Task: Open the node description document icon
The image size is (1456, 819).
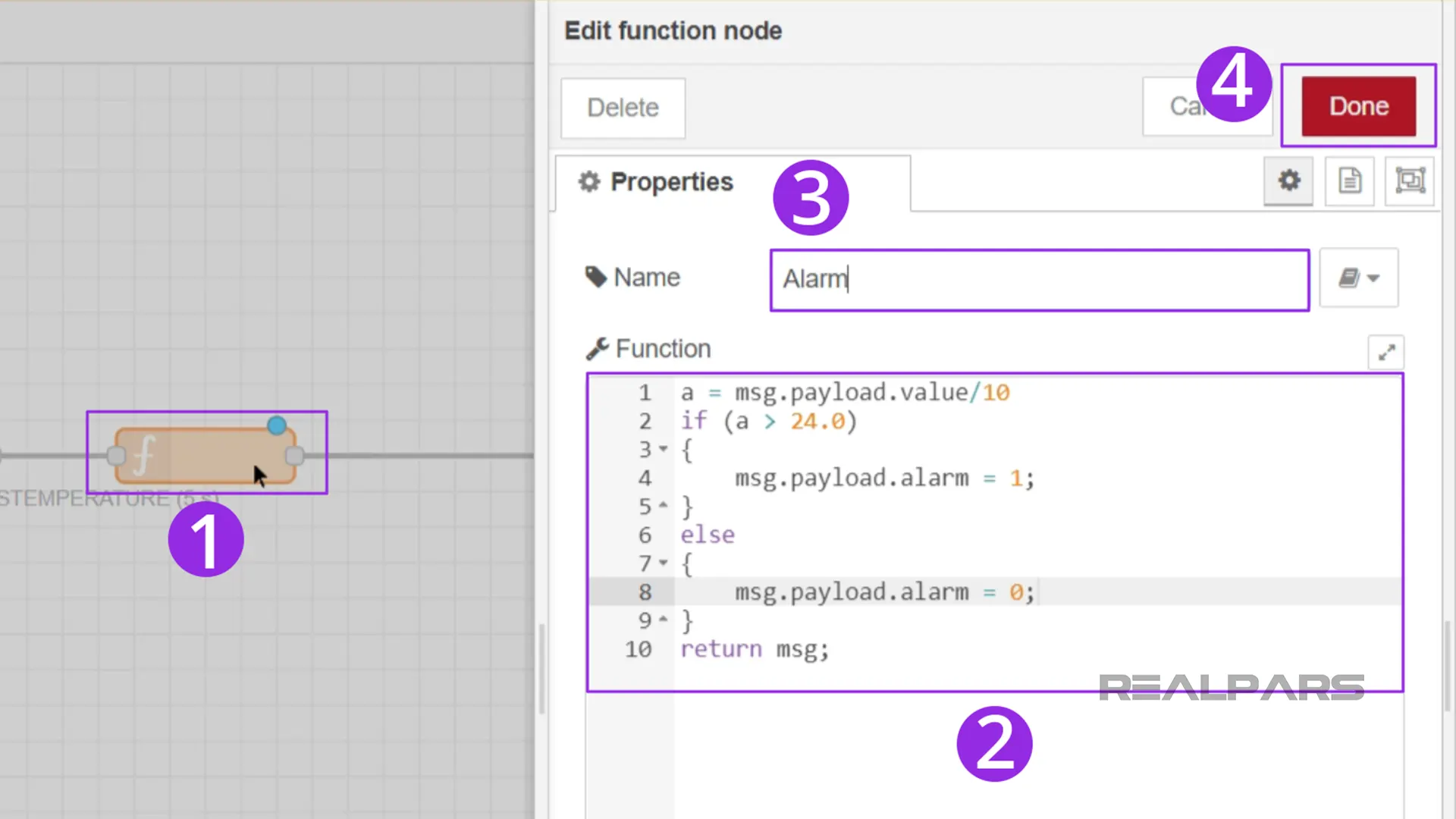Action: (x=1349, y=180)
